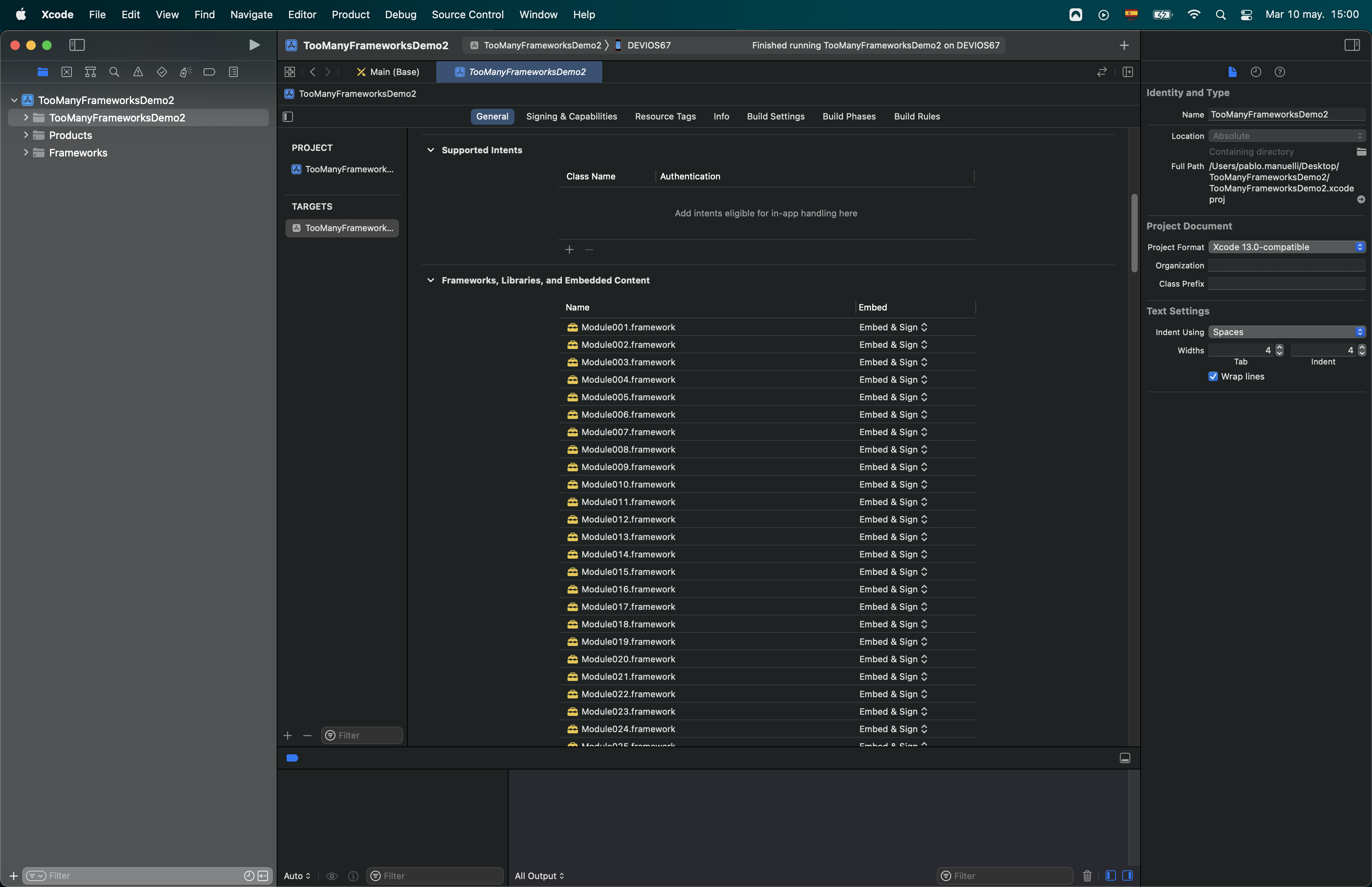Viewport: 1372px width, 887px height.
Task: Select the DEVIOS67 run destination
Action: (643, 45)
